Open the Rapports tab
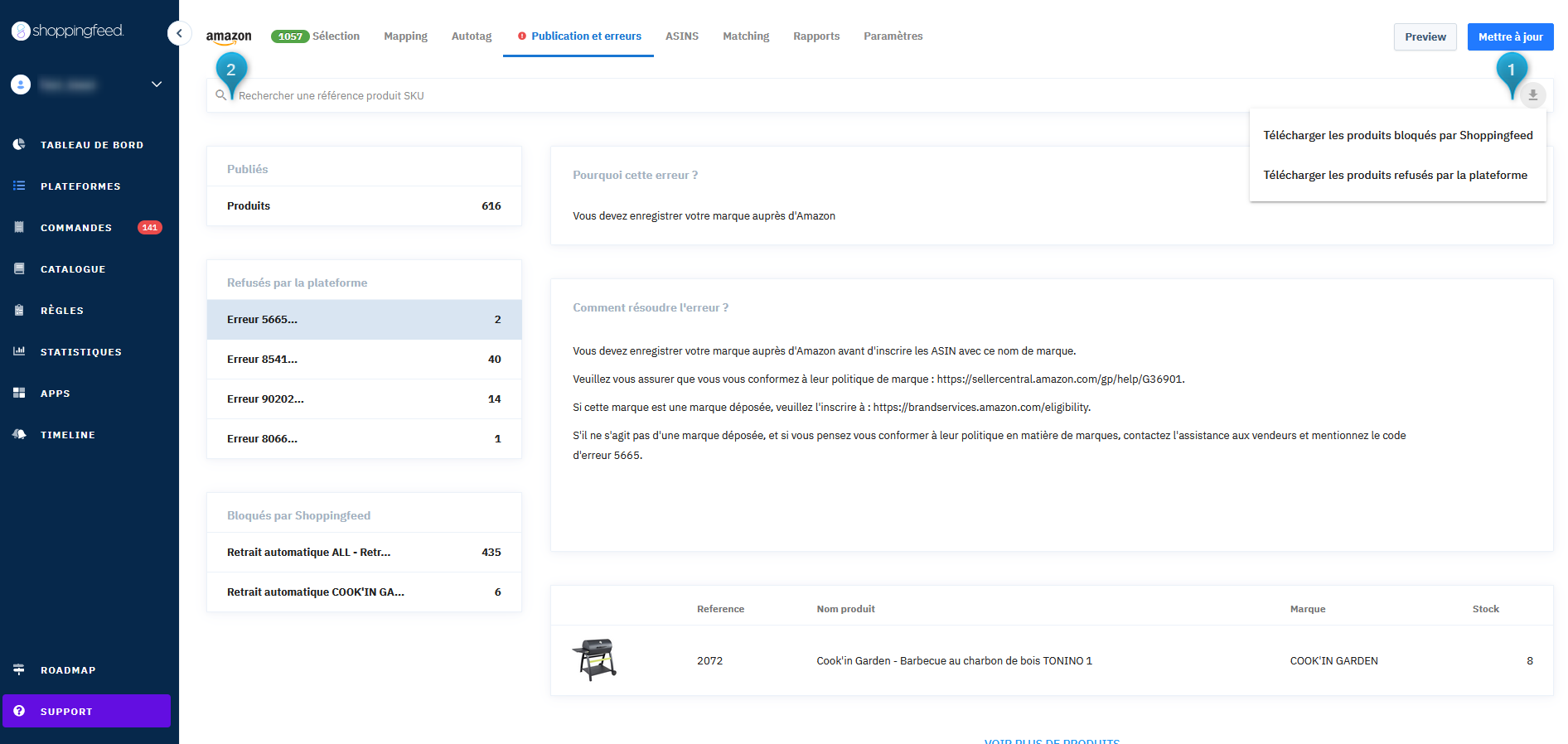Screen dimensions: 1568x744 [x=816, y=36]
